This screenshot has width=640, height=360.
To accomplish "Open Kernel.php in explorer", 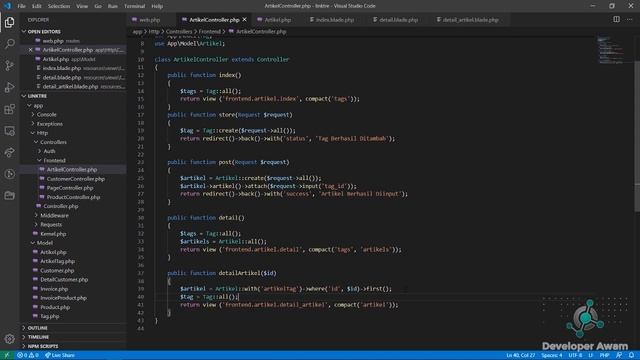I will [x=53, y=234].
